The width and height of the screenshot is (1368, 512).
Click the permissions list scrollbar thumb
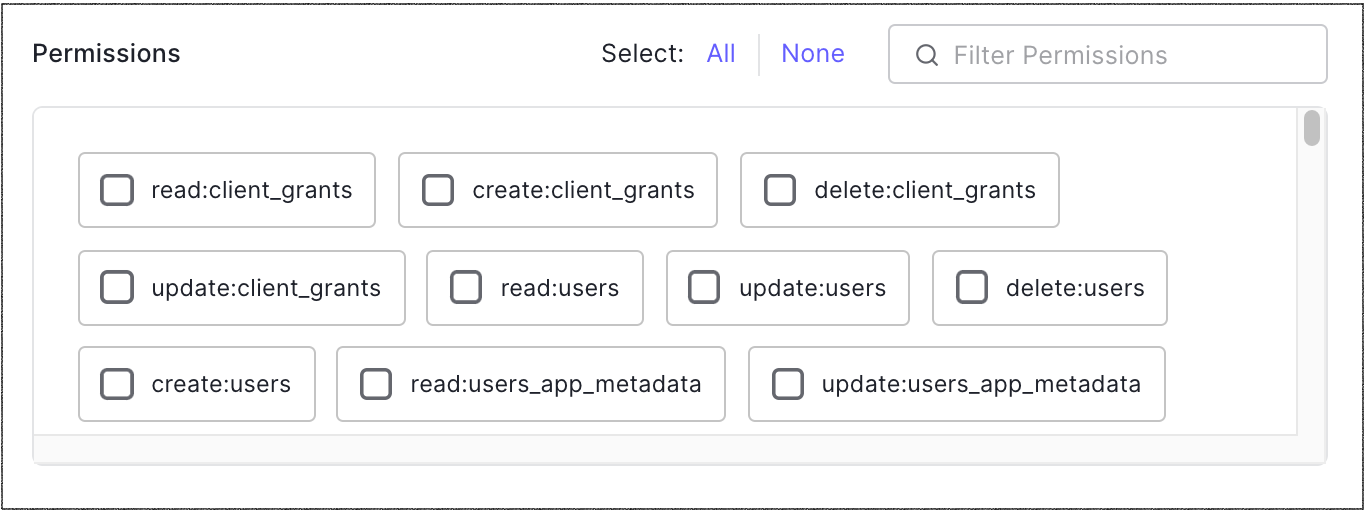(1312, 129)
